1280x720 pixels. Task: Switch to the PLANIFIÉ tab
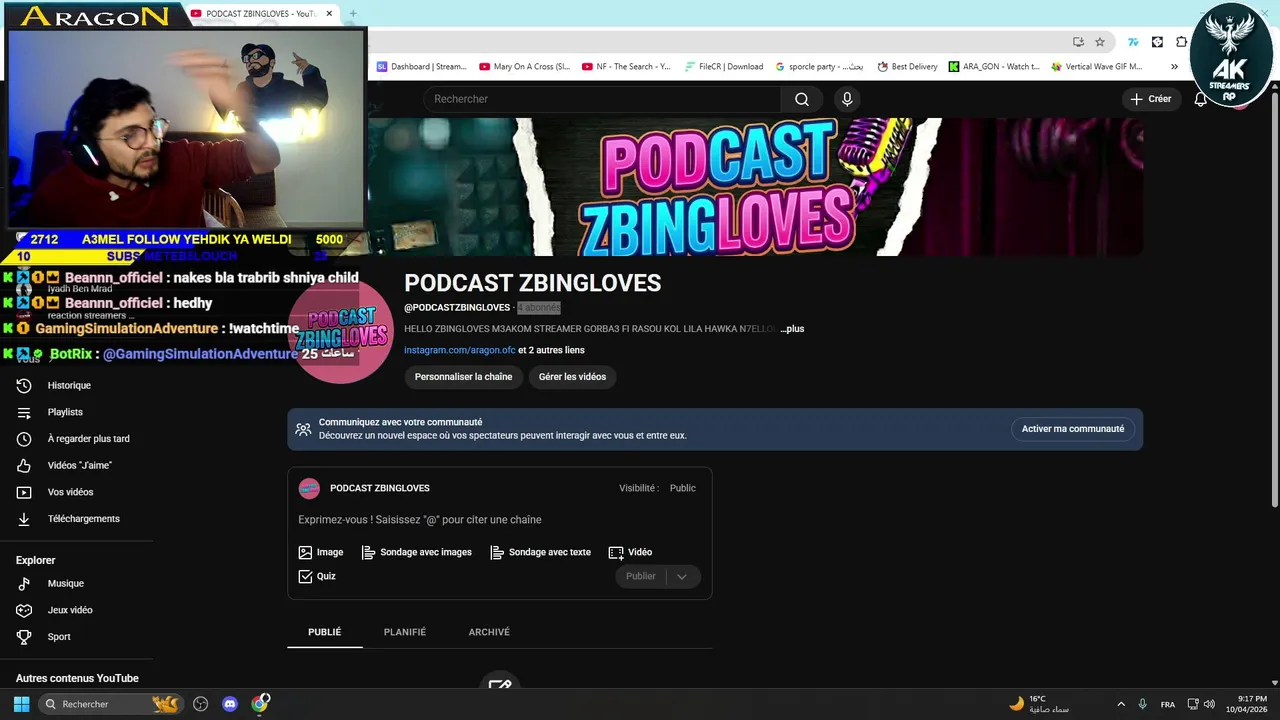405,632
